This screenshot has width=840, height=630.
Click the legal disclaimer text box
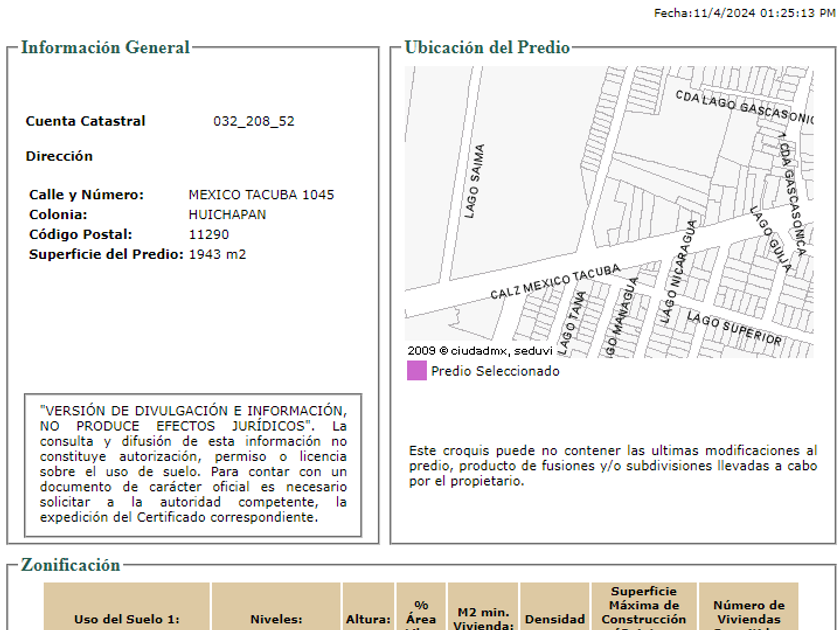tap(193, 464)
